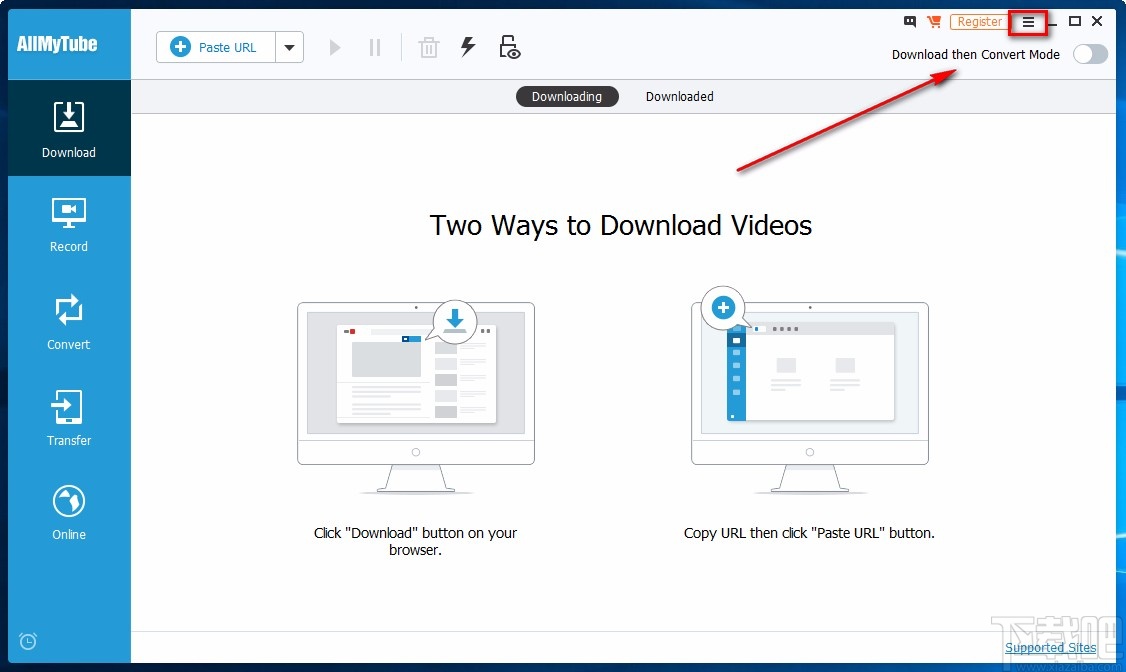Click the shopping cart buy icon

(x=934, y=22)
